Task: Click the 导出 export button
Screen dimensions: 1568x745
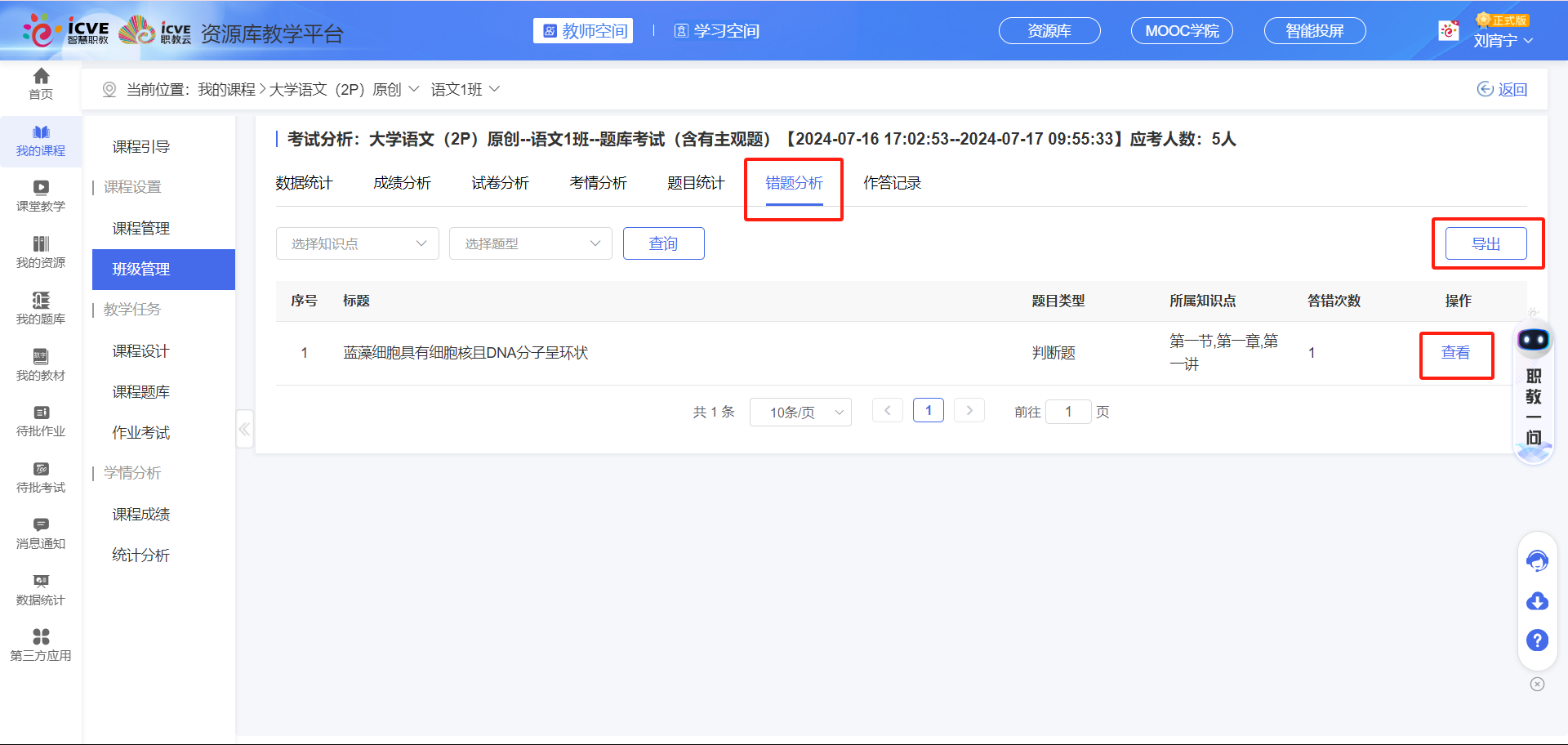Action: pyautogui.click(x=1486, y=243)
